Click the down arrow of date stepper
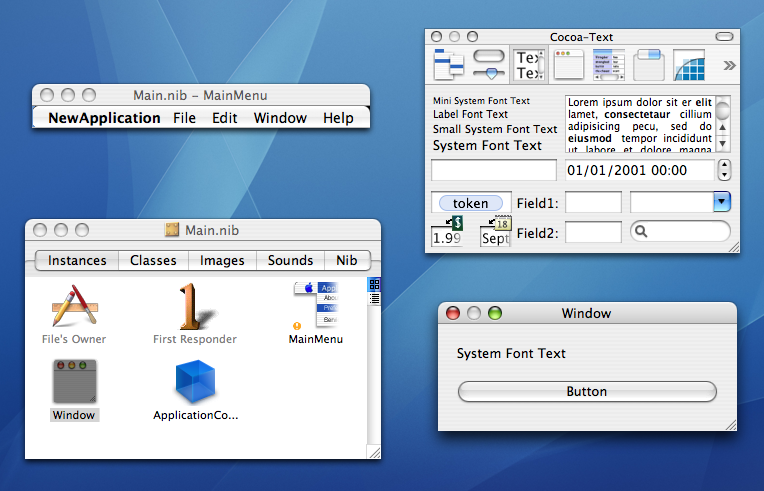 click(x=725, y=175)
